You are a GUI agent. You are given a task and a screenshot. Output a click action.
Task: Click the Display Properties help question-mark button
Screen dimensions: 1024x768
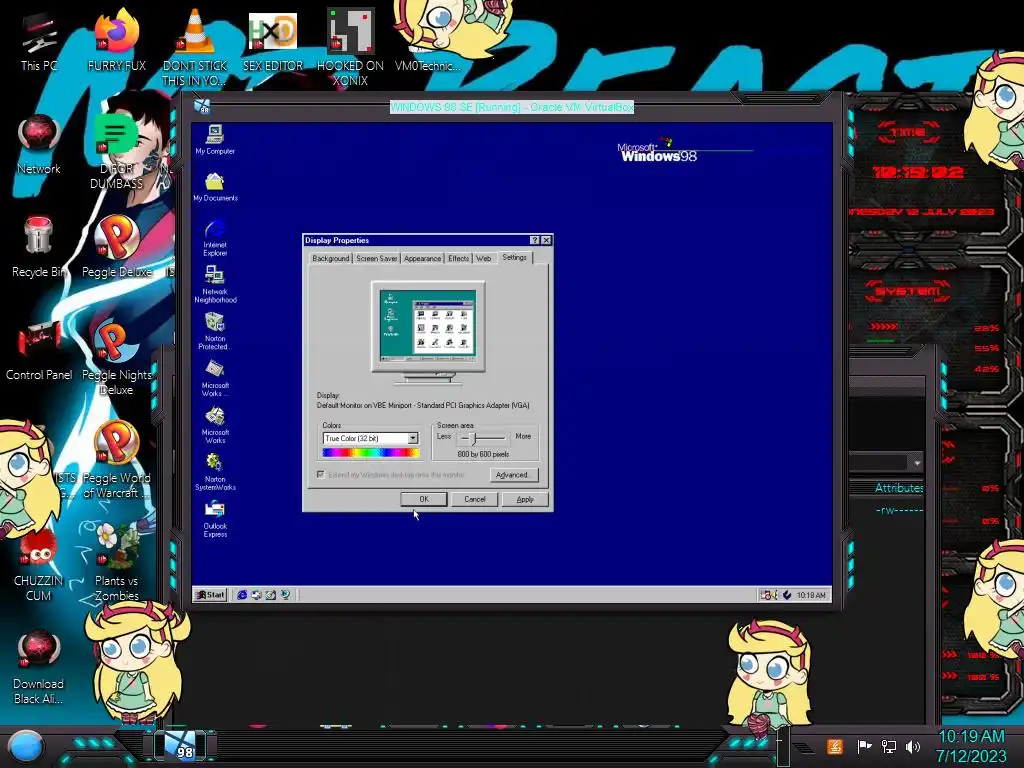pos(535,240)
